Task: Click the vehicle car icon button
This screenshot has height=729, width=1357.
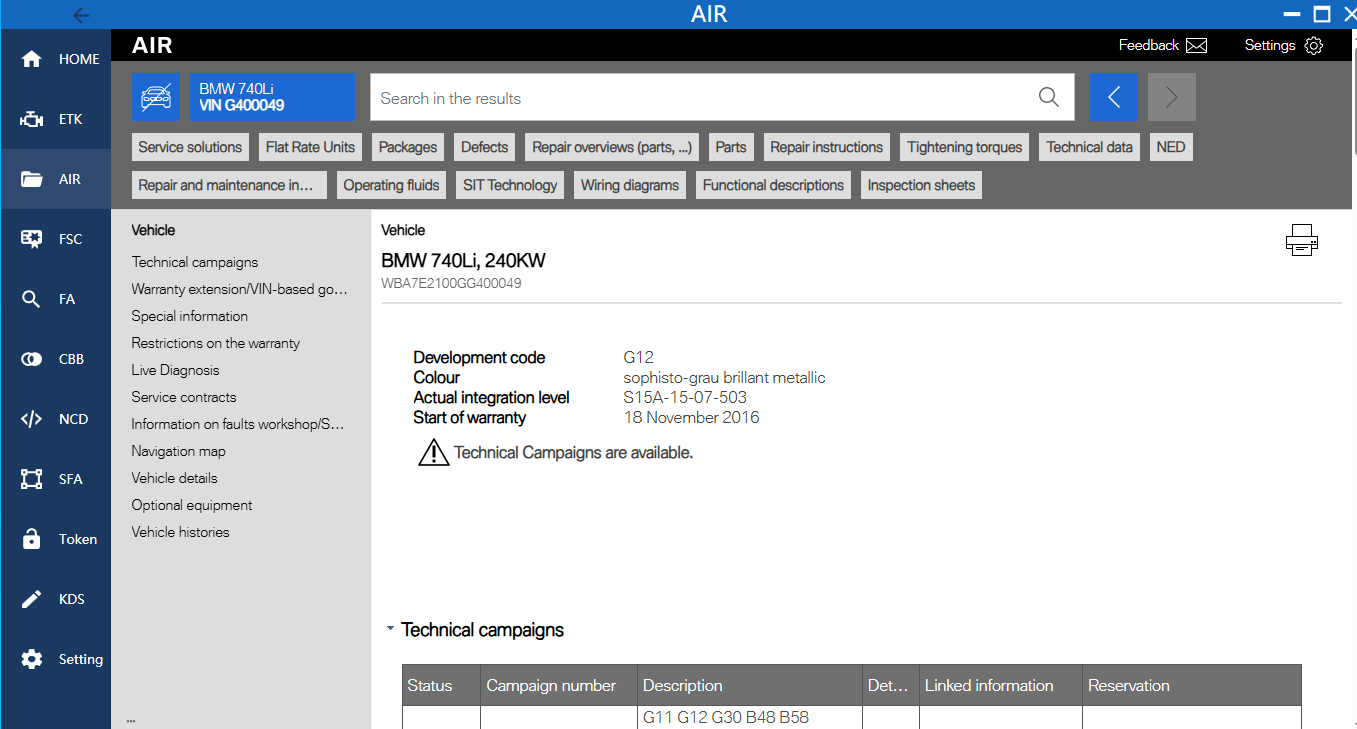Action: [156, 97]
